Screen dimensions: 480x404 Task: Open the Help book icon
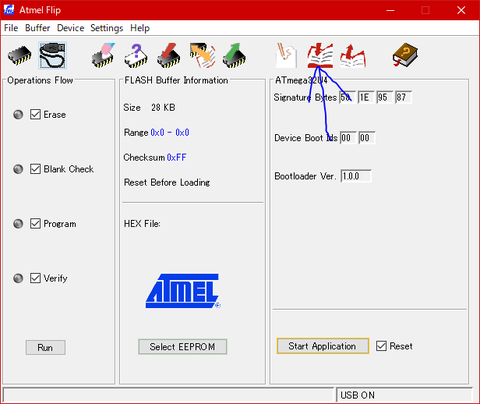point(405,55)
